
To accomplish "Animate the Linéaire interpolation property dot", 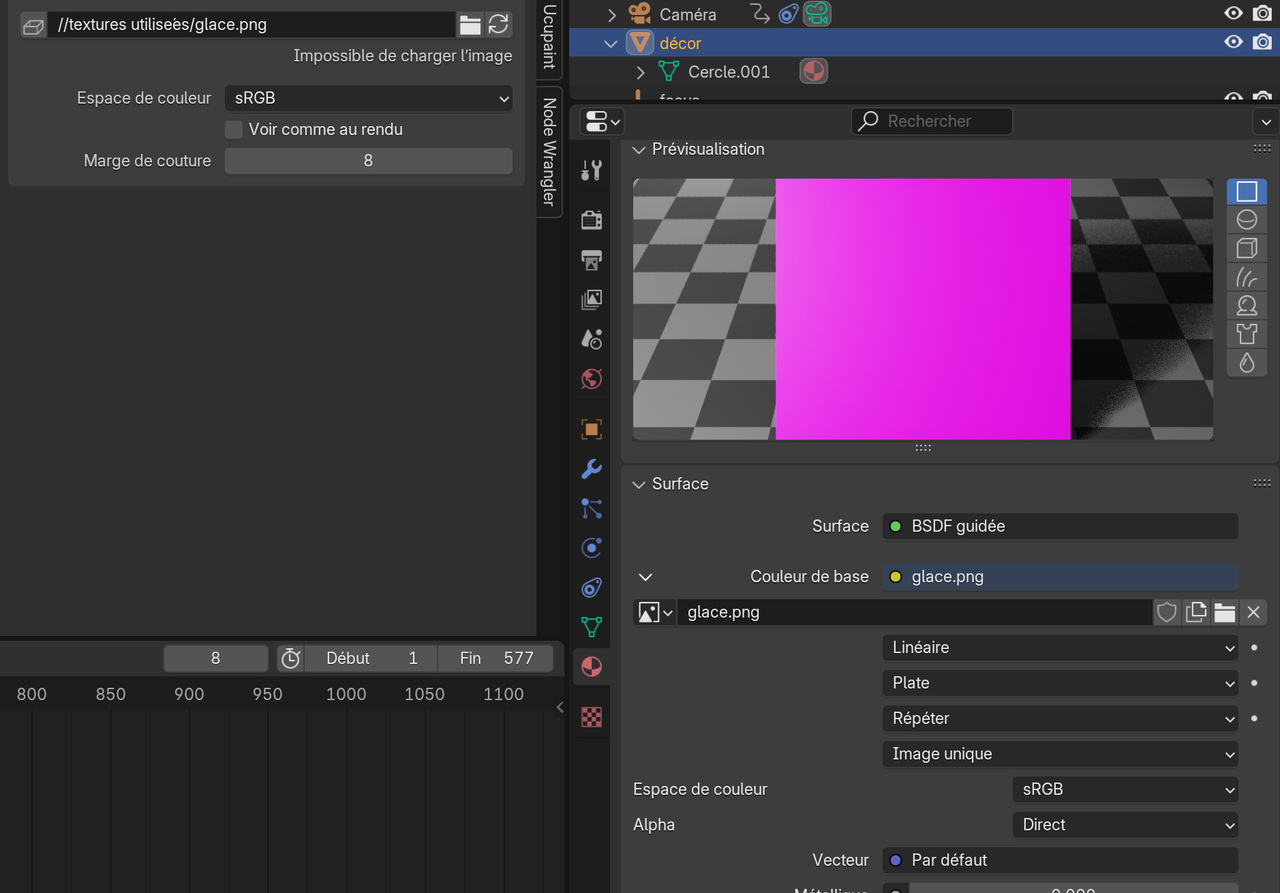I will tap(1254, 647).
